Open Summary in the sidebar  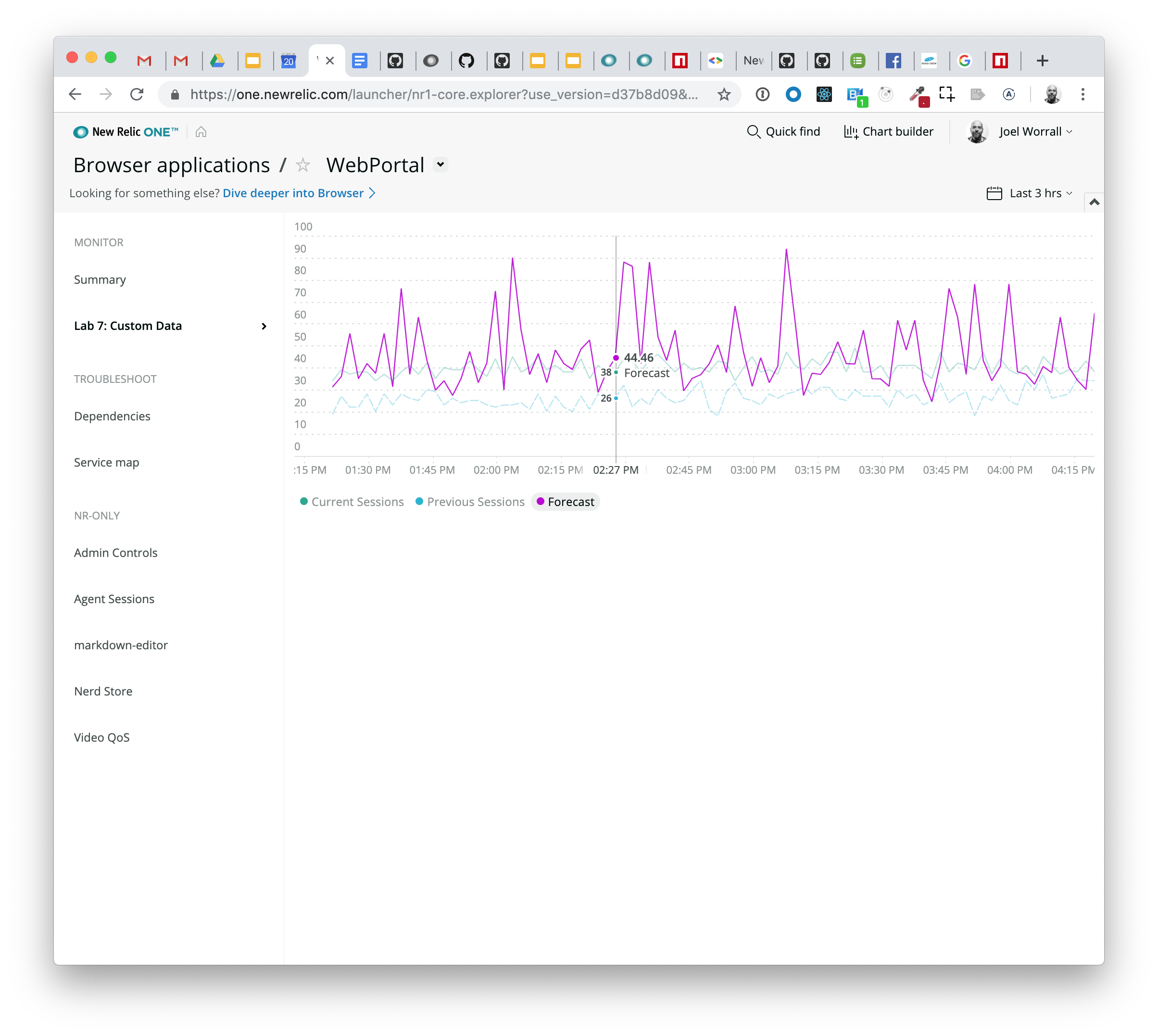(x=100, y=280)
